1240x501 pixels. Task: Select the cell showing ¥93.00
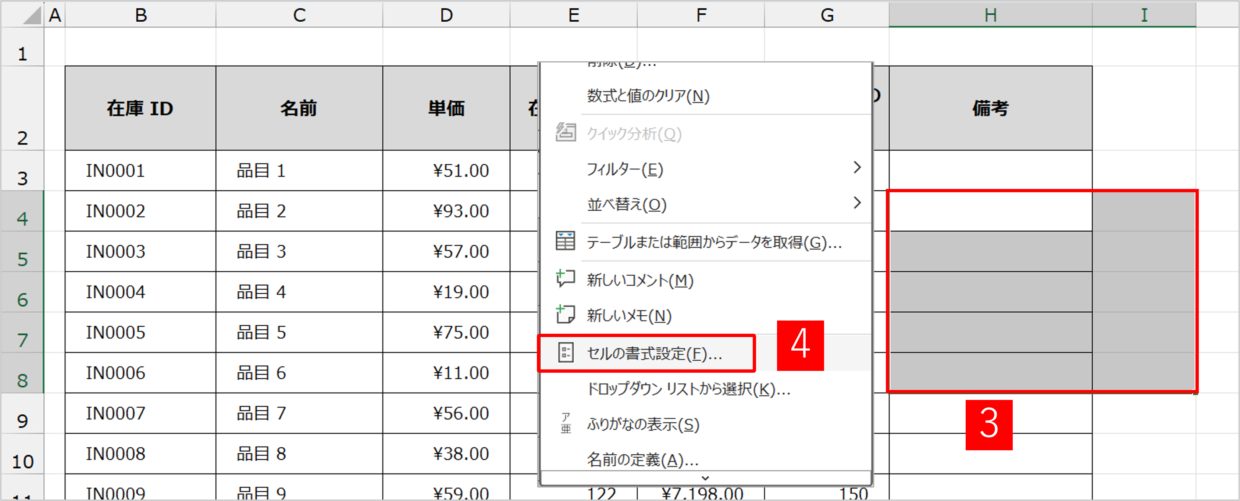coord(447,211)
